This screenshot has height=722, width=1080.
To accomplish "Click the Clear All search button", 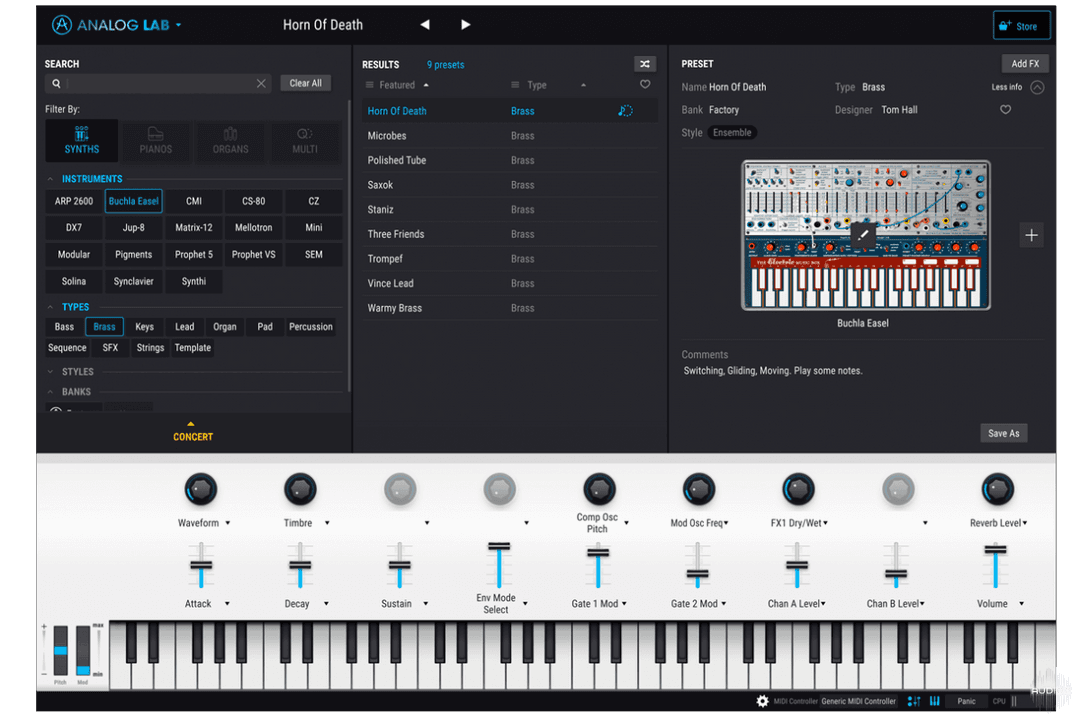I will tap(305, 83).
